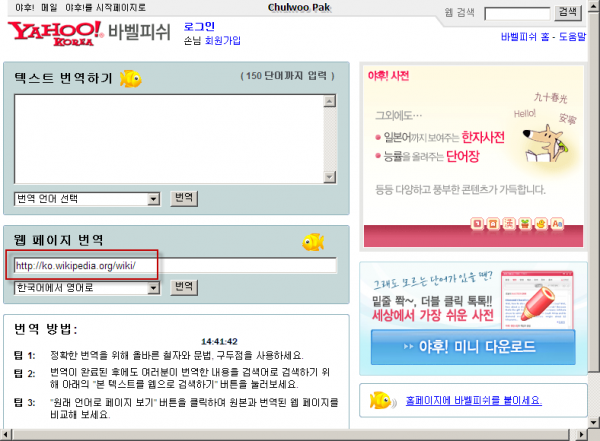
Task: Click the fish icon beside 텍스트 번역하기
Action: coord(130,79)
